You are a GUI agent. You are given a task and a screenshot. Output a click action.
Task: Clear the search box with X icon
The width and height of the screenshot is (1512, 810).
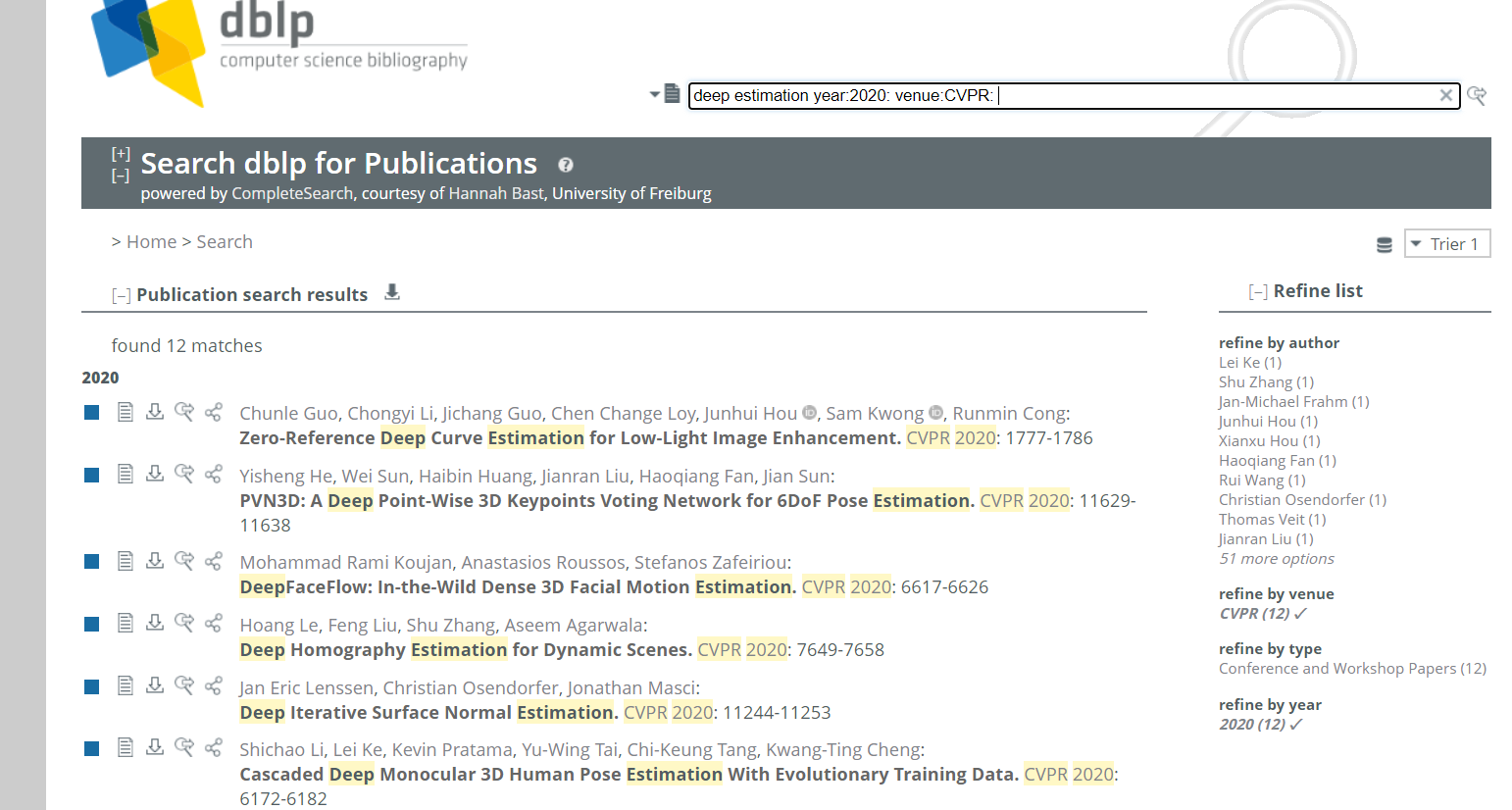pyautogui.click(x=1445, y=95)
